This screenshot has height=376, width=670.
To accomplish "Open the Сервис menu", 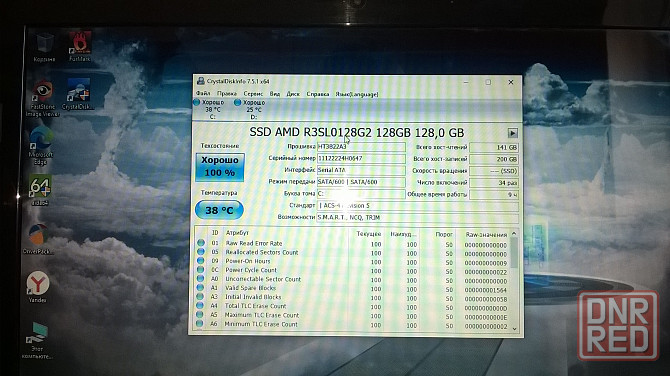I will point(253,94).
